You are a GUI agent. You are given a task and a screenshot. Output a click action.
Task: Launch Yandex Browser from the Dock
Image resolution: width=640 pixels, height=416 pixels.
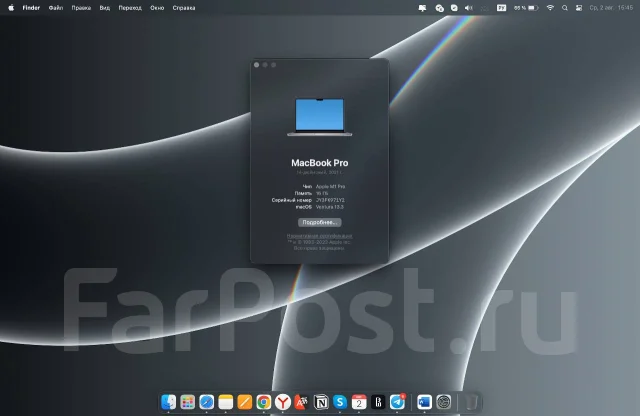pos(283,402)
